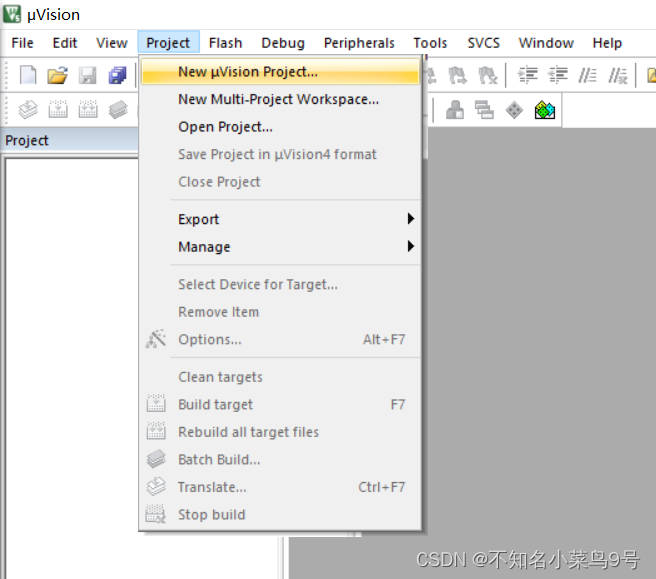Viewport: 656px width, 579px height.
Task: Open the Window menu
Action: (546, 43)
